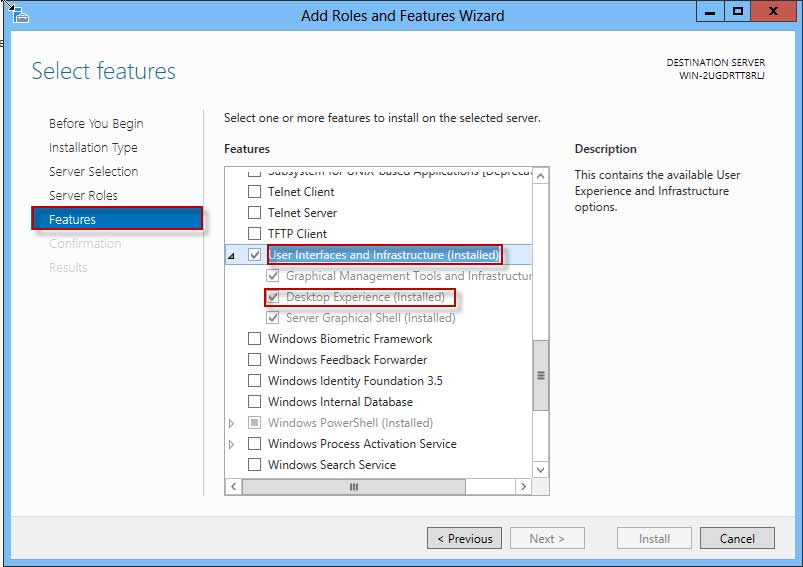Check Windows Process Activation Service checkbox
Screen dimensions: 803x567
pyautogui.click(x=255, y=444)
